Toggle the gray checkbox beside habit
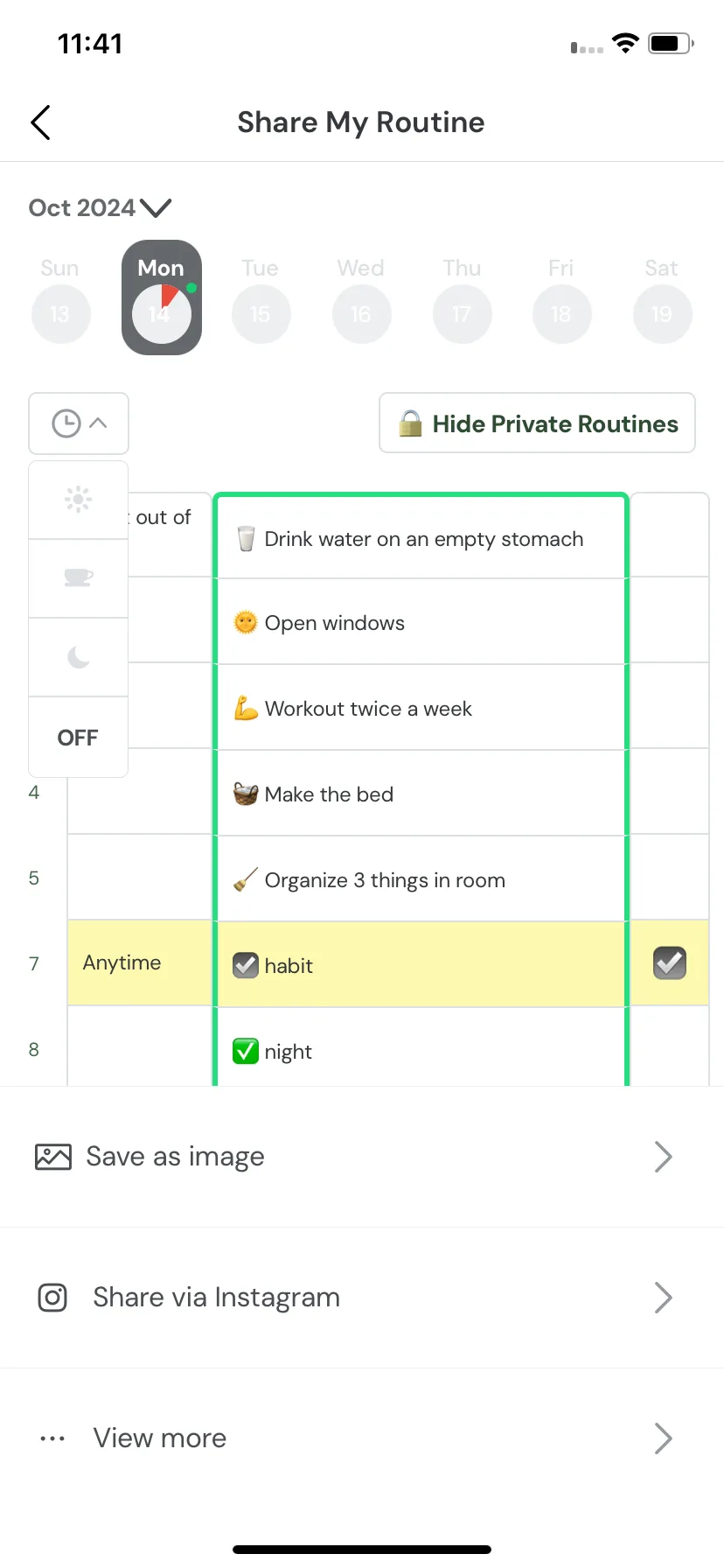The height and width of the screenshot is (1568, 724). click(246, 965)
